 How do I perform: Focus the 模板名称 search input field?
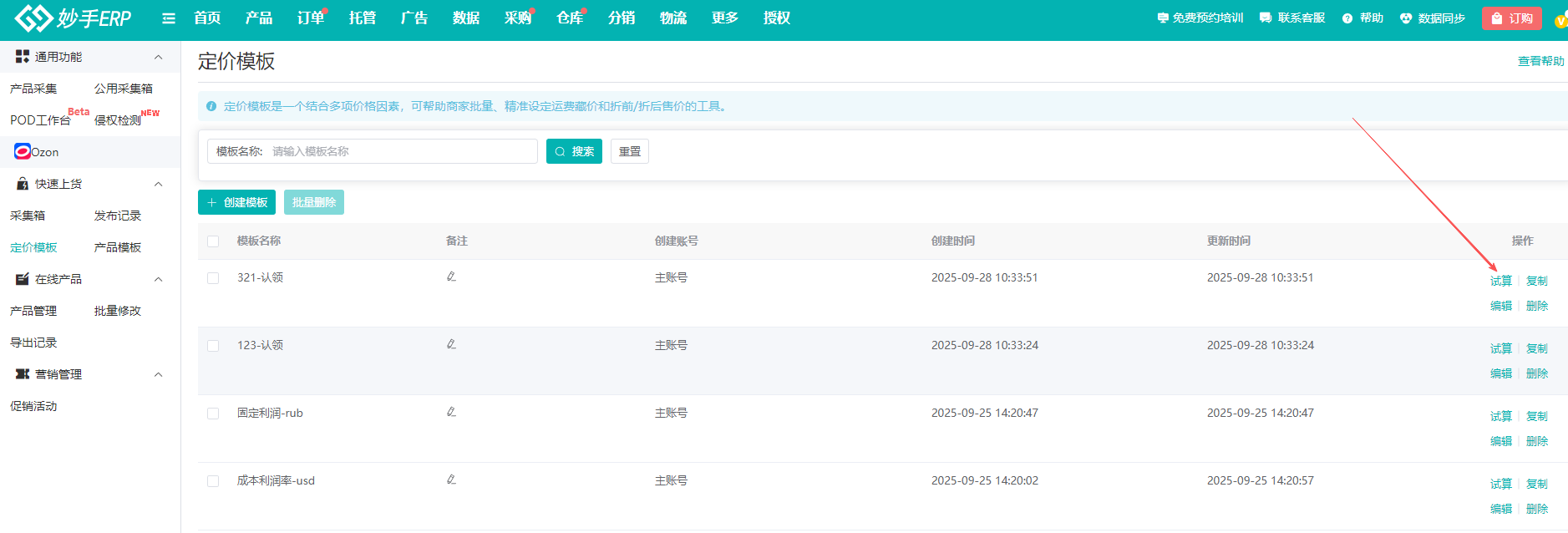pyautogui.click(x=401, y=151)
